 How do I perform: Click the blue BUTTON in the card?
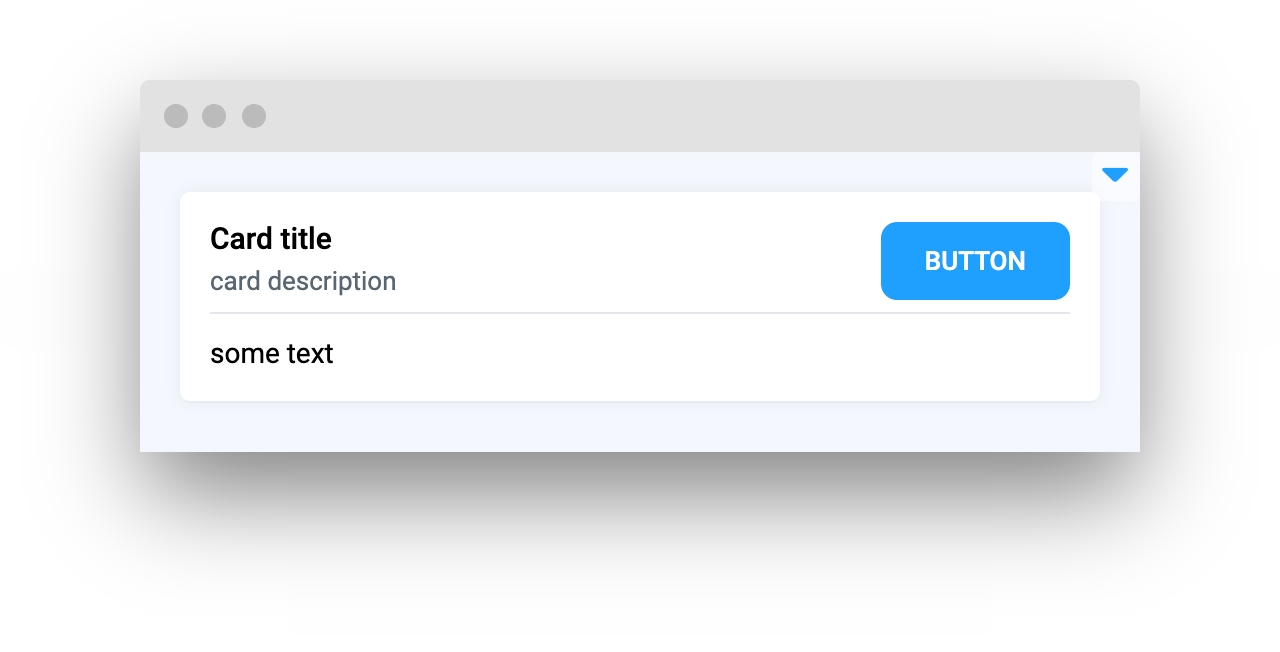(975, 261)
